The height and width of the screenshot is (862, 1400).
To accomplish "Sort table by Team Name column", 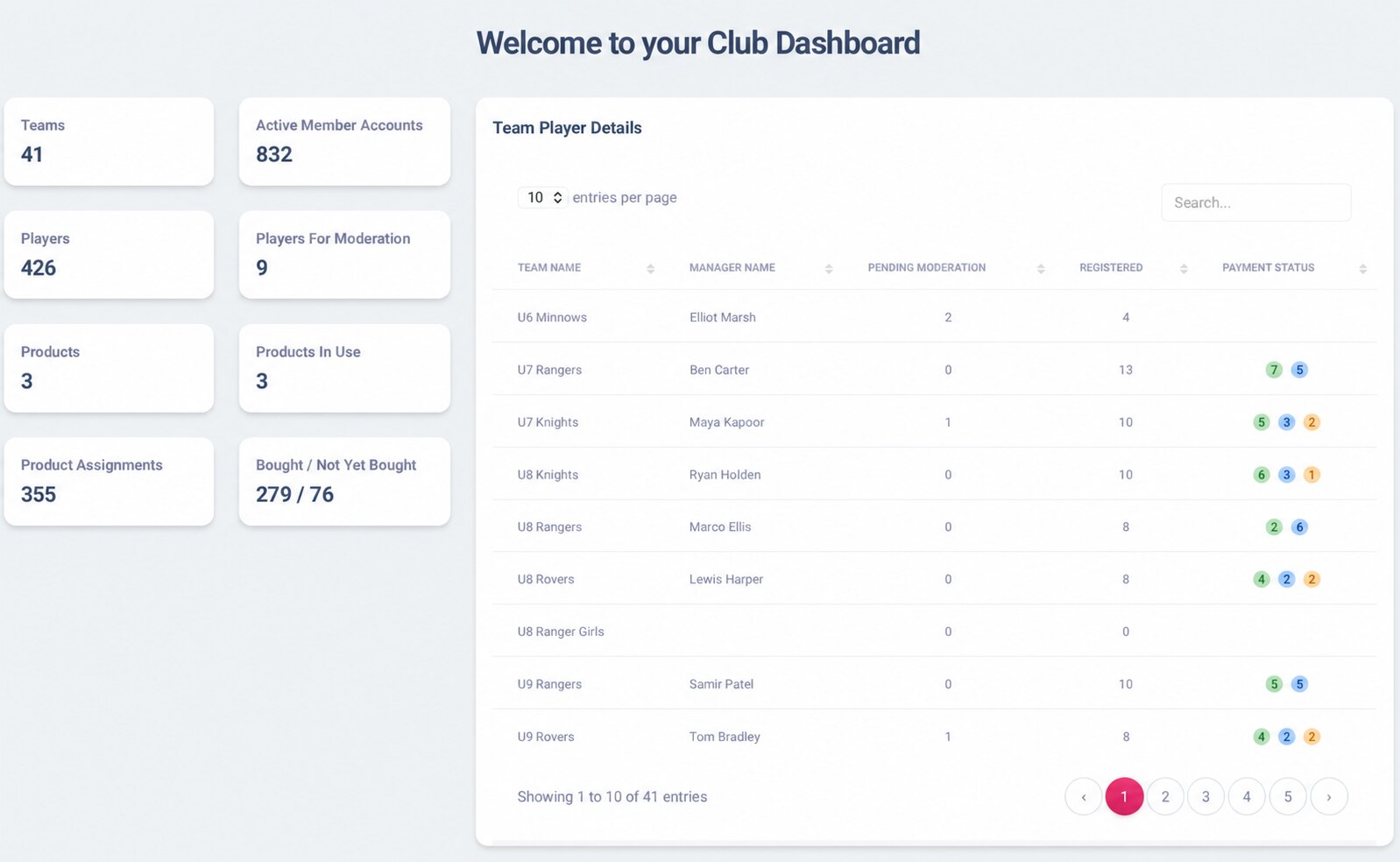I will (x=585, y=268).
